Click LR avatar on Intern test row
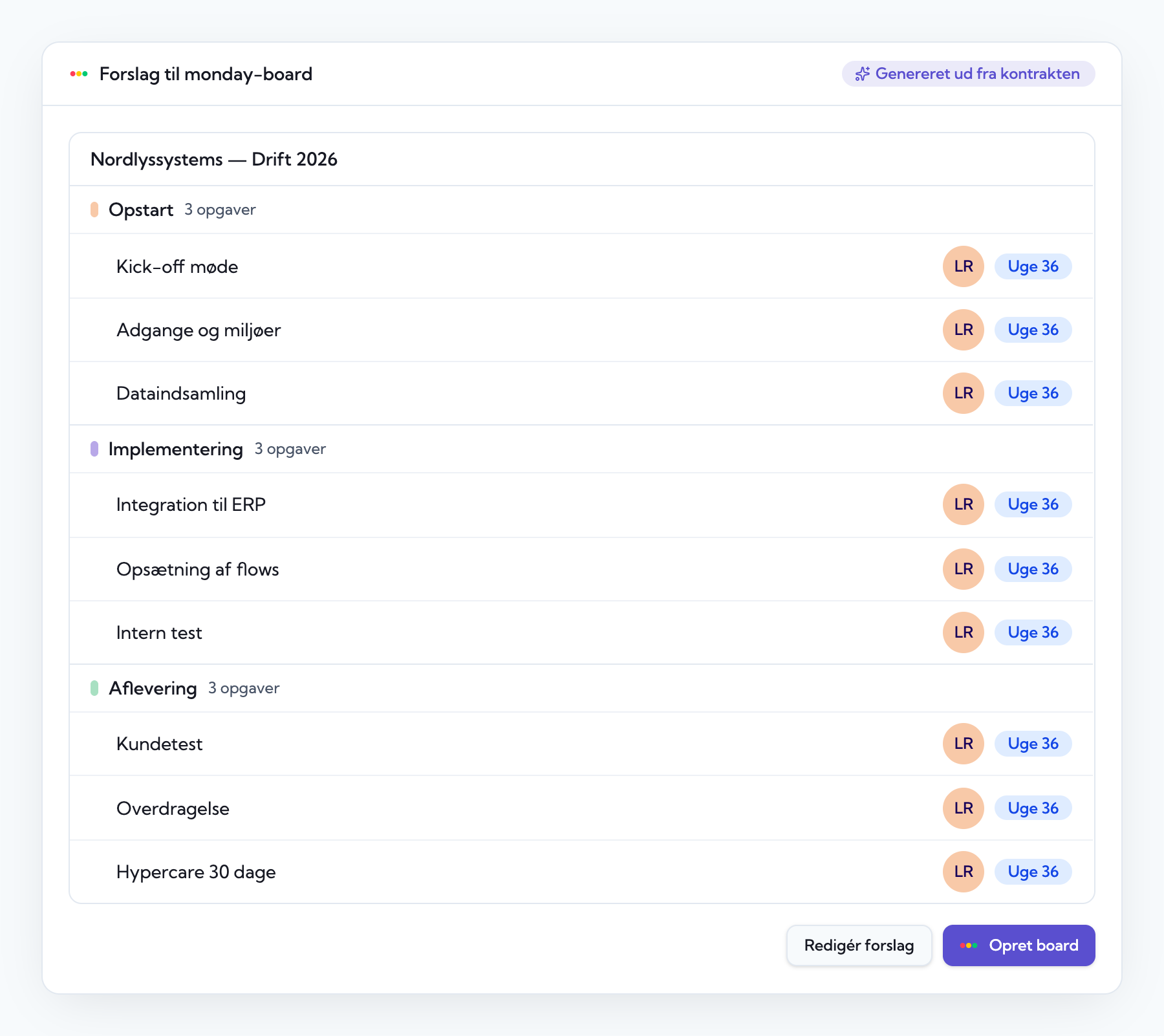This screenshot has height=1036, width=1164. (963, 632)
